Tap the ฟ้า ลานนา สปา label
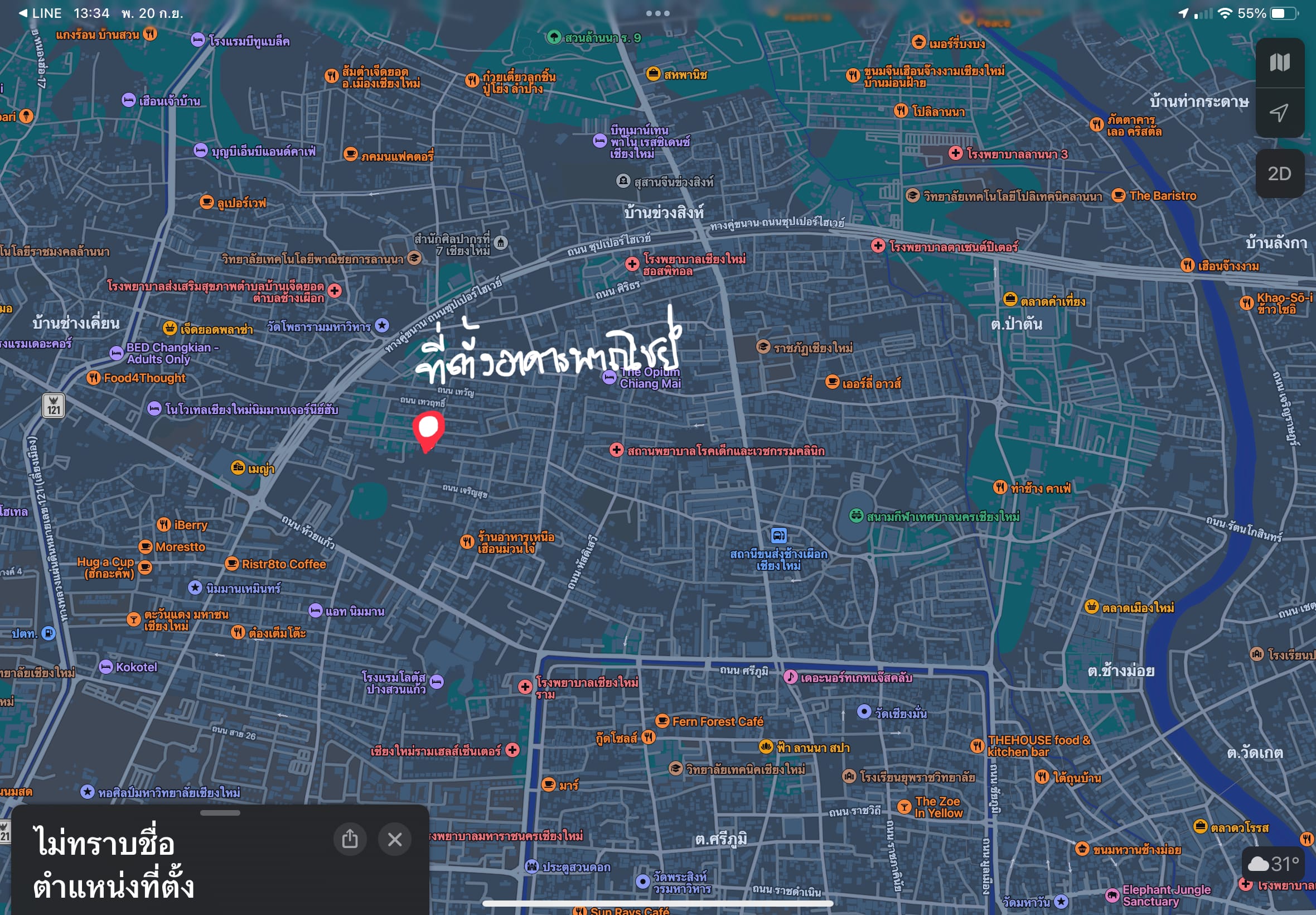 pyautogui.click(x=813, y=747)
